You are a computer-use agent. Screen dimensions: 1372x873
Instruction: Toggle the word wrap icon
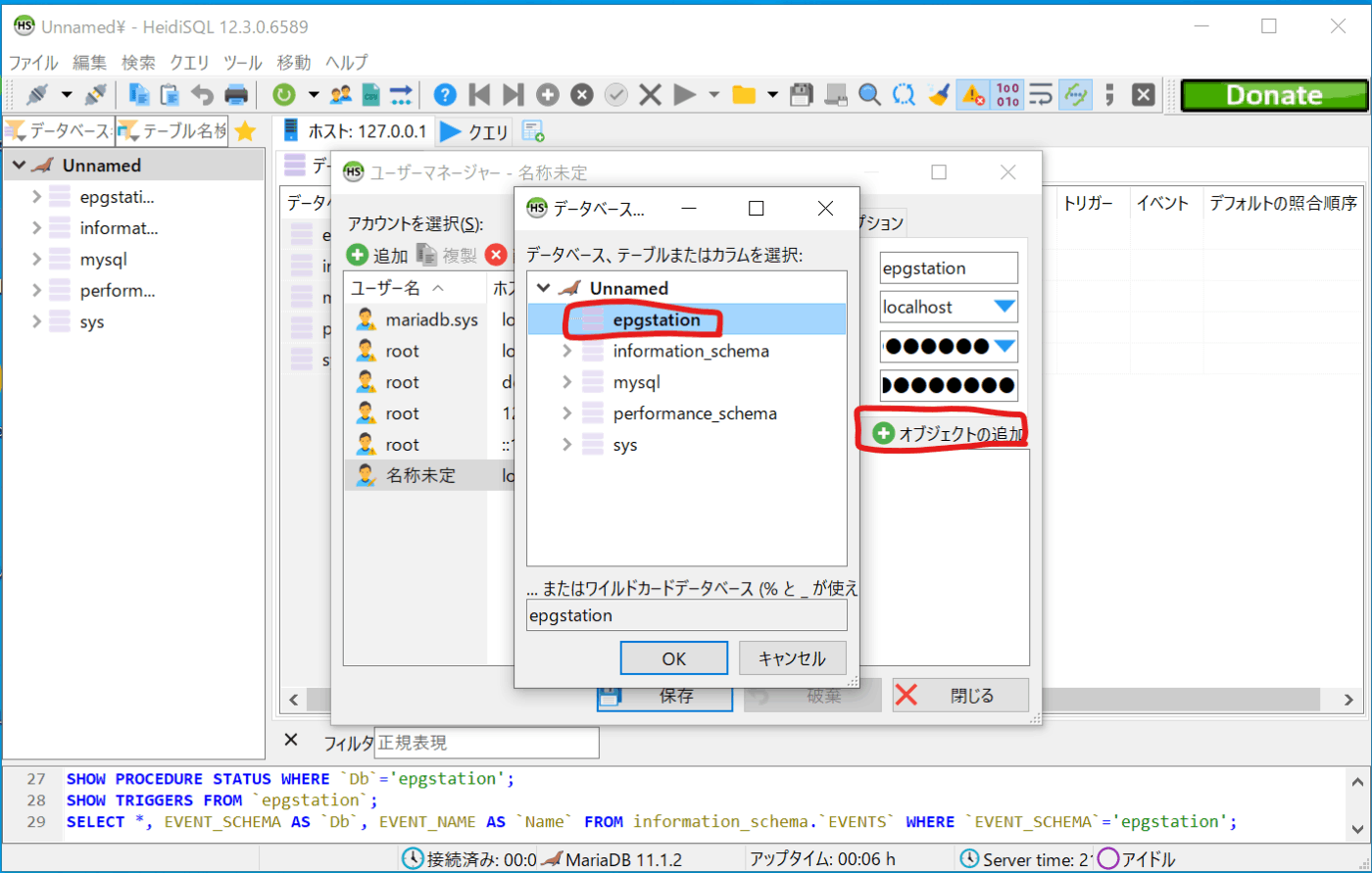coord(1041,95)
